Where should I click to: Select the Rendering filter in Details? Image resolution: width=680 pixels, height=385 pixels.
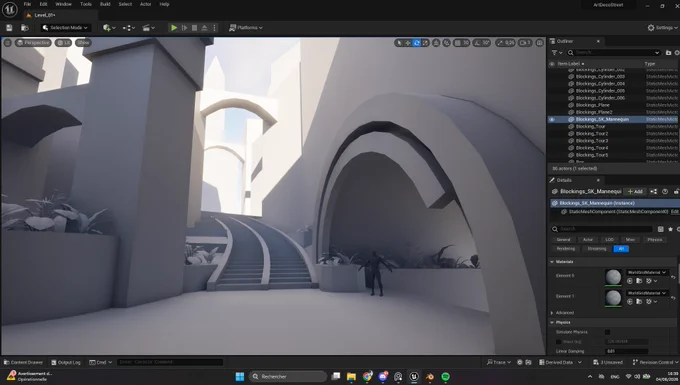(x=566, y=248)
